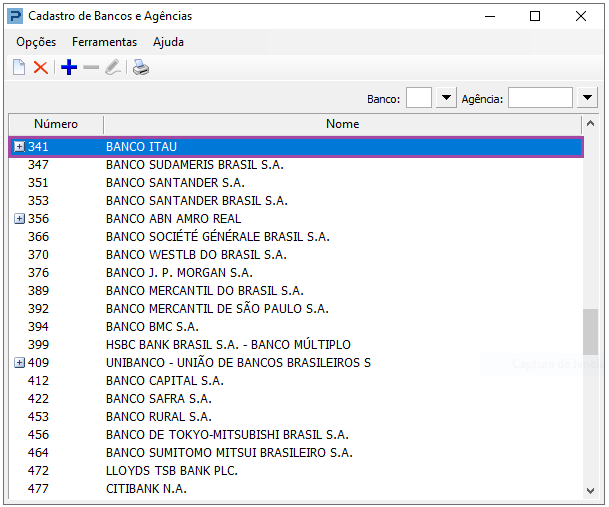Select row BANCO MERCANTIL DE SÃO PAULO S.A.
This screenshot has height=507, width=609.
296,308
